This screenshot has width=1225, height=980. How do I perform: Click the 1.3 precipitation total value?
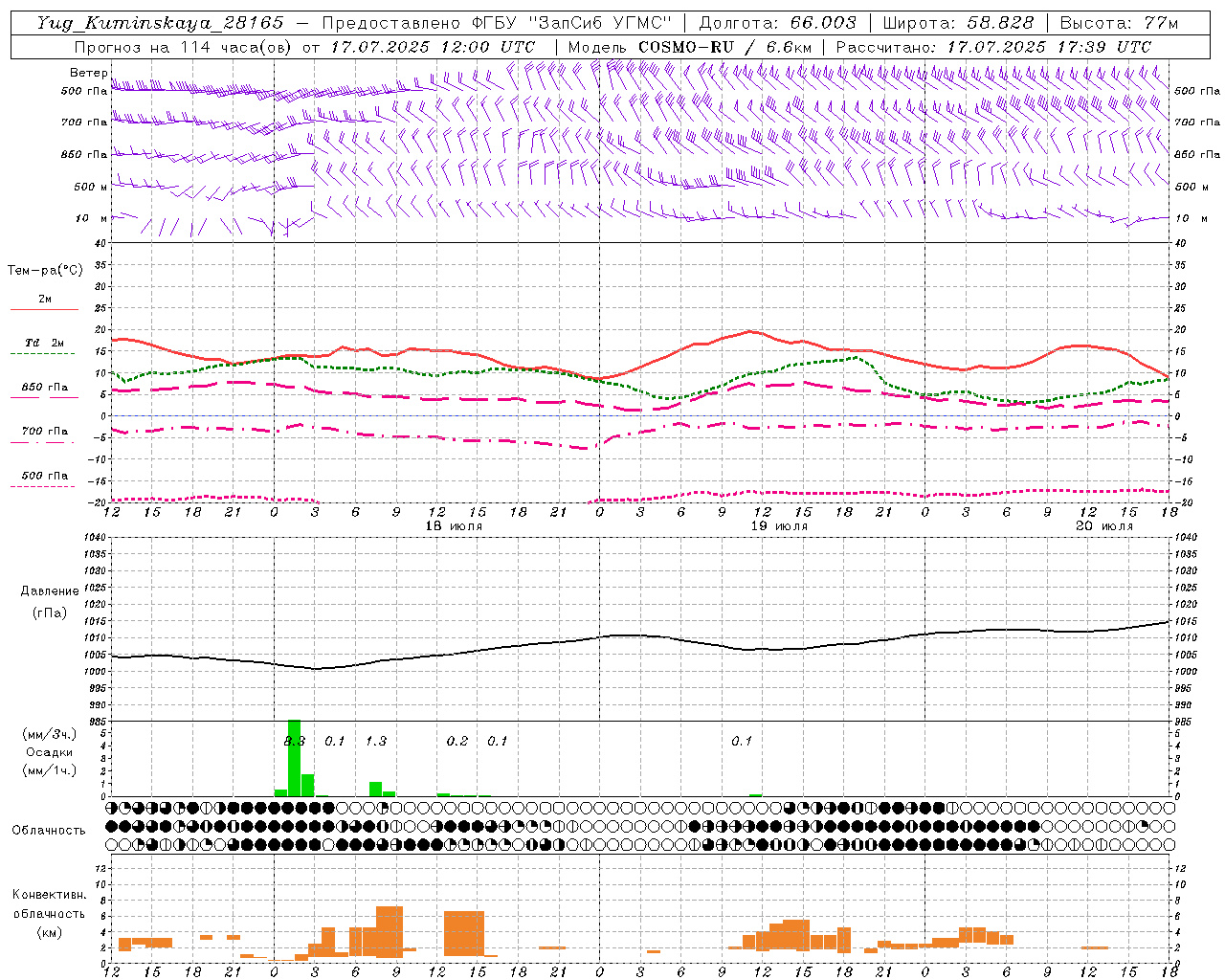click(376, 741)
